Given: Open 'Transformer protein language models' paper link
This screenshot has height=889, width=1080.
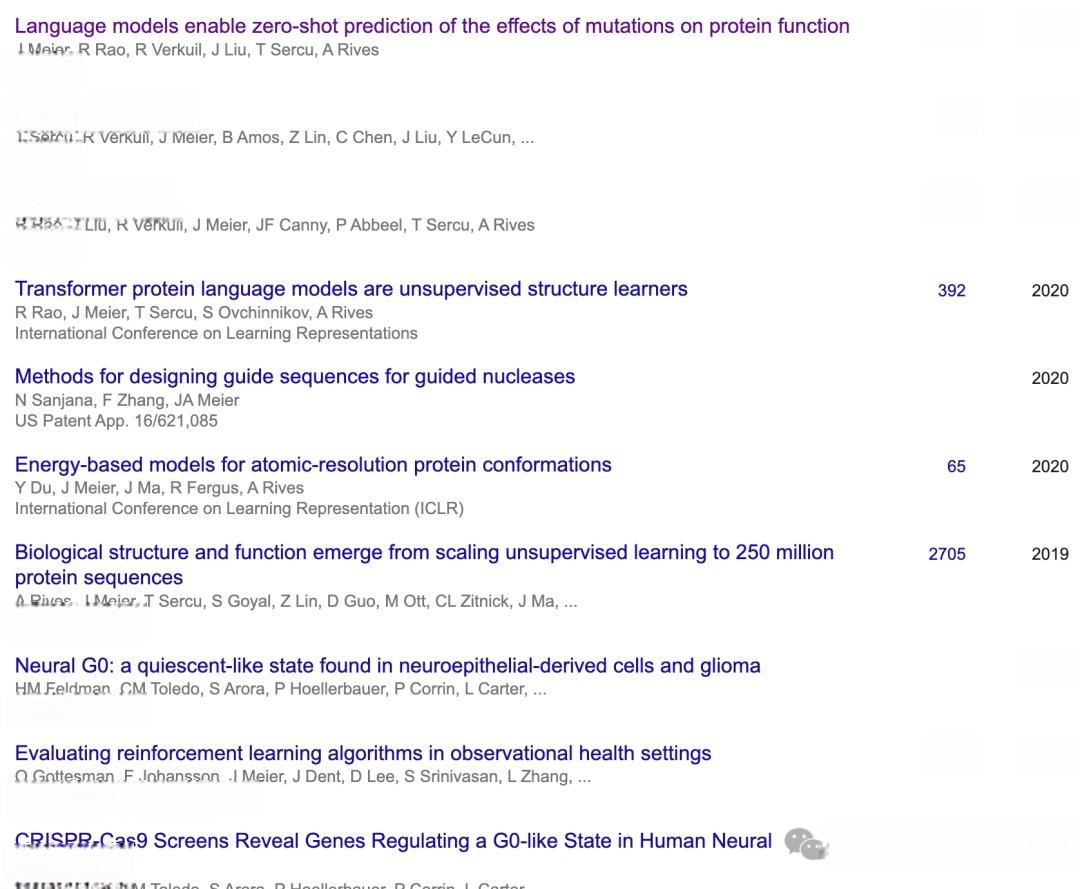Looking at the screenshot, I should [x=351, y=289].
